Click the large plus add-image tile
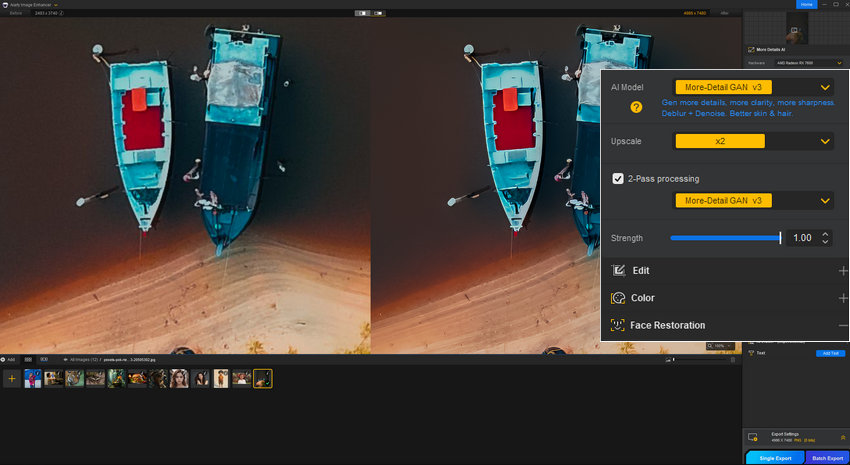This screenshot has width=850, height=465. [x=11, y=379]
